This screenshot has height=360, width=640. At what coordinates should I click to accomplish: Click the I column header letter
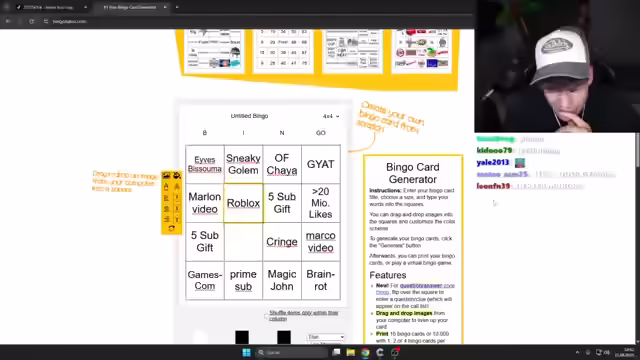pyautogui.click(x=243, y=133)
